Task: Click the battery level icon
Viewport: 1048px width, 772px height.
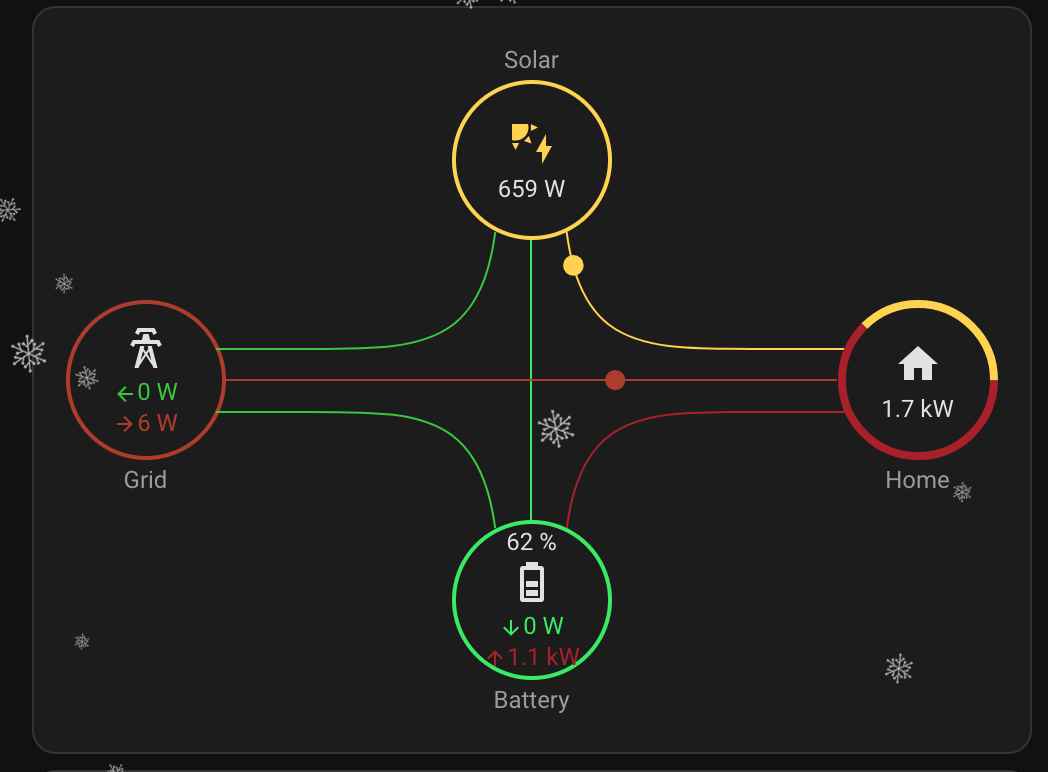Action: point(532,582)
